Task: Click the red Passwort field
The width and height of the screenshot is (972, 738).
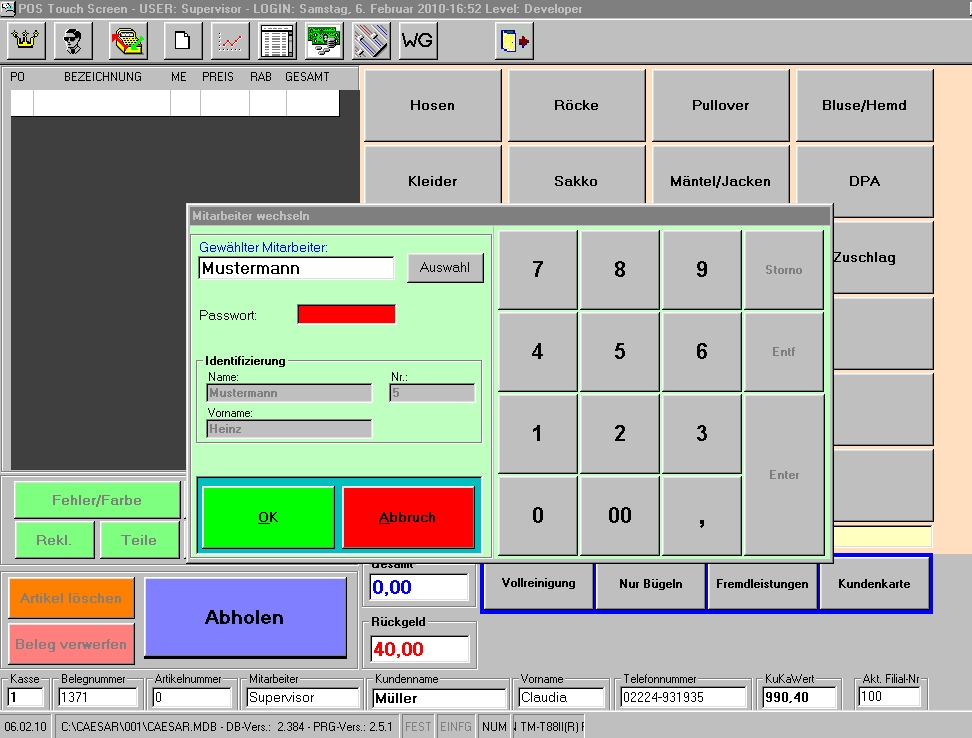Action: click(x=346, y=314)
